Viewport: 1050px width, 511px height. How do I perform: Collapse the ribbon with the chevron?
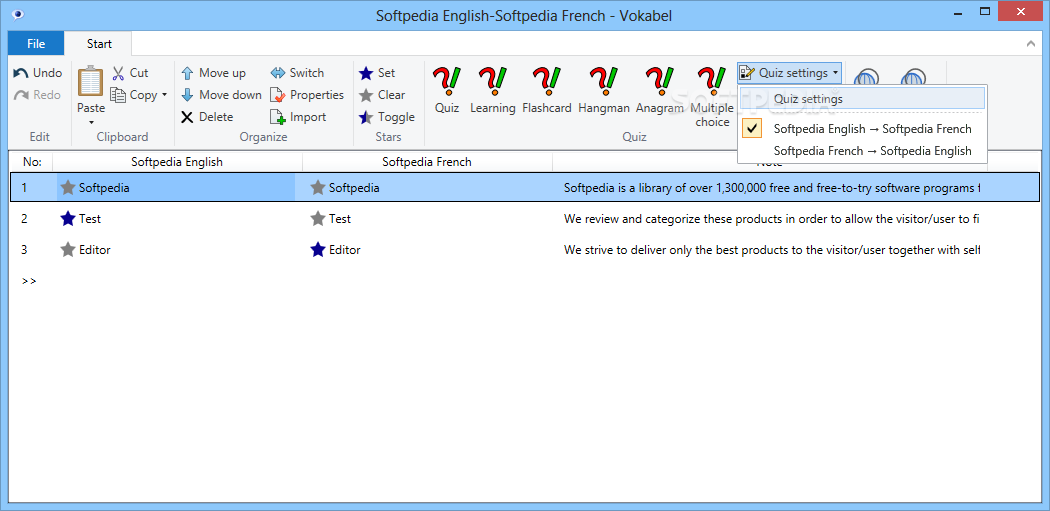(x=1031, y=44)
